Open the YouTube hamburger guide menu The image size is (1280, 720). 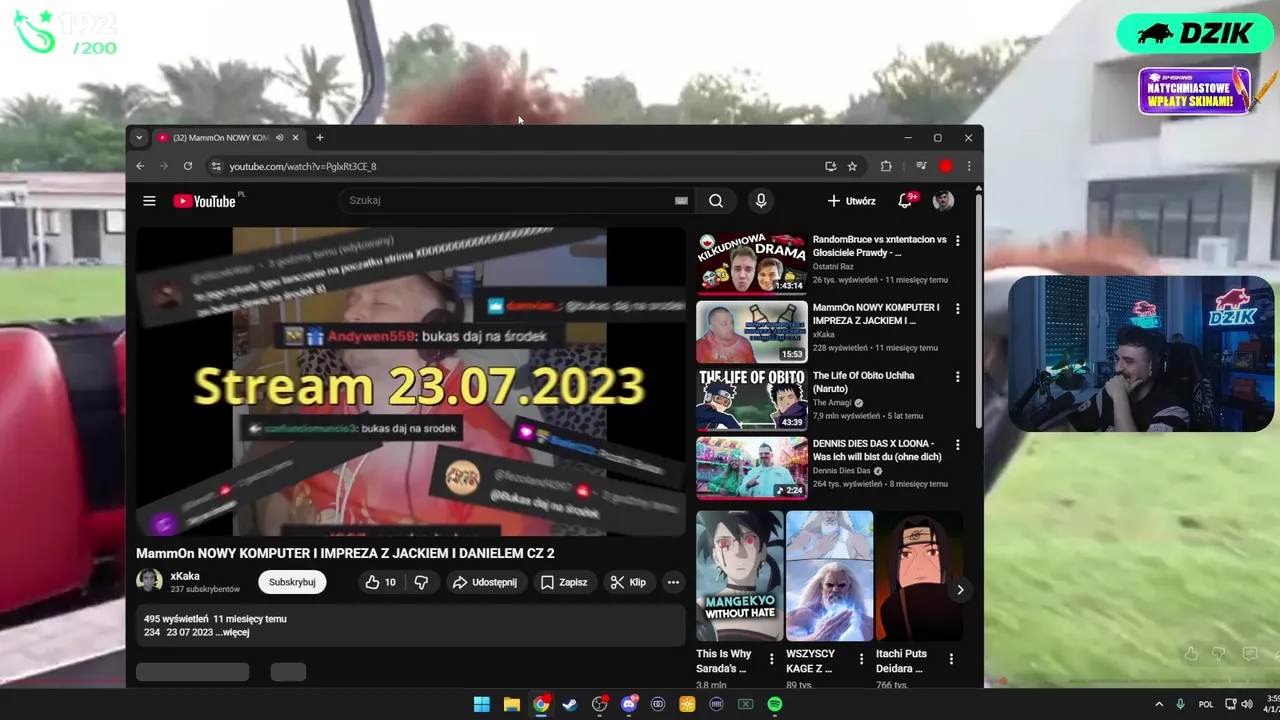[x=149, y=201]
